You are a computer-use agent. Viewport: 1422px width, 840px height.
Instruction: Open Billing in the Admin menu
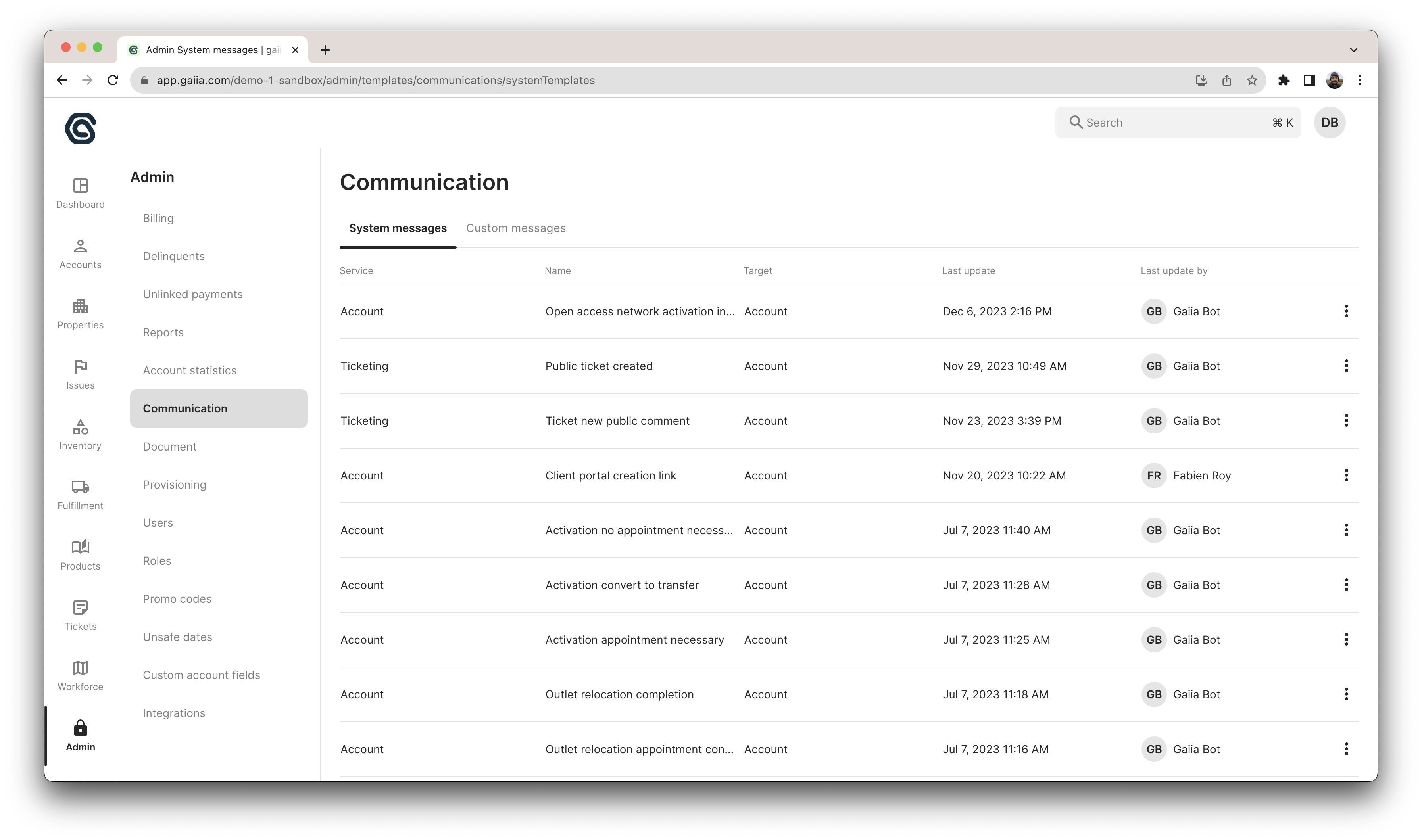[219, 219]
